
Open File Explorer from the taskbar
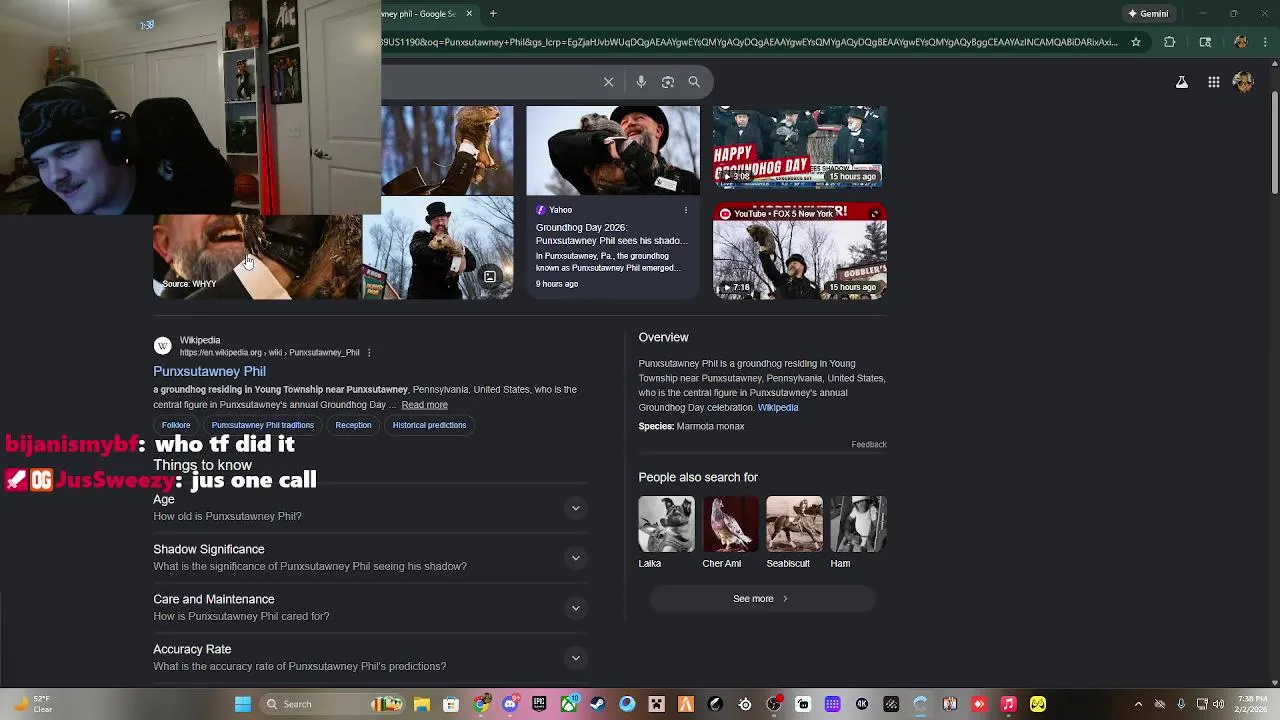coord(422,704)
